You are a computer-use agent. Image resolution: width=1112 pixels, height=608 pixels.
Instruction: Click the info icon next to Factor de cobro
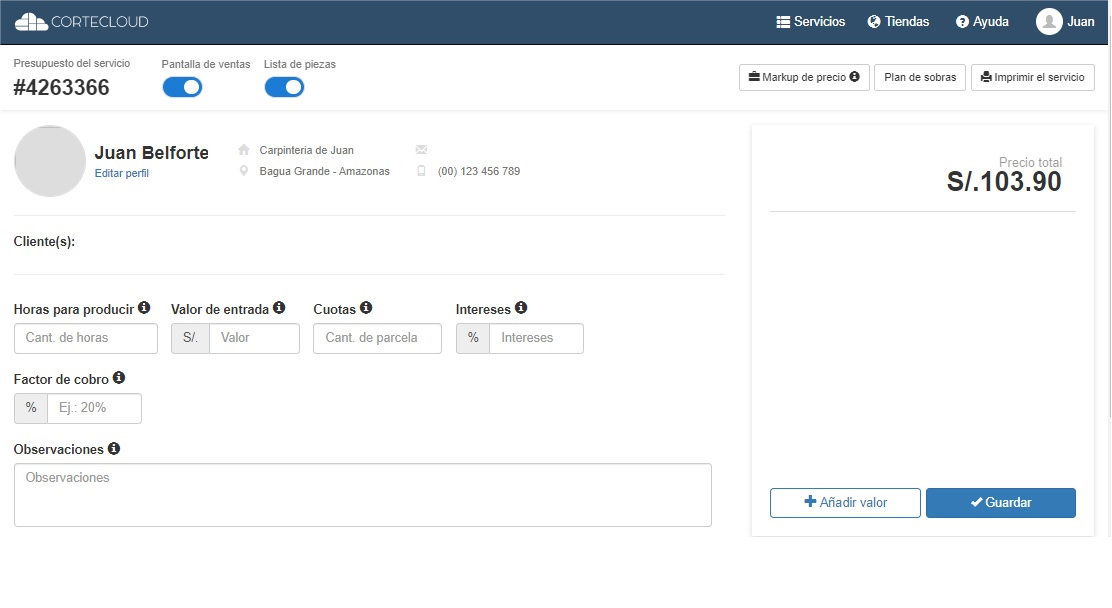click(x=119, y=377)
